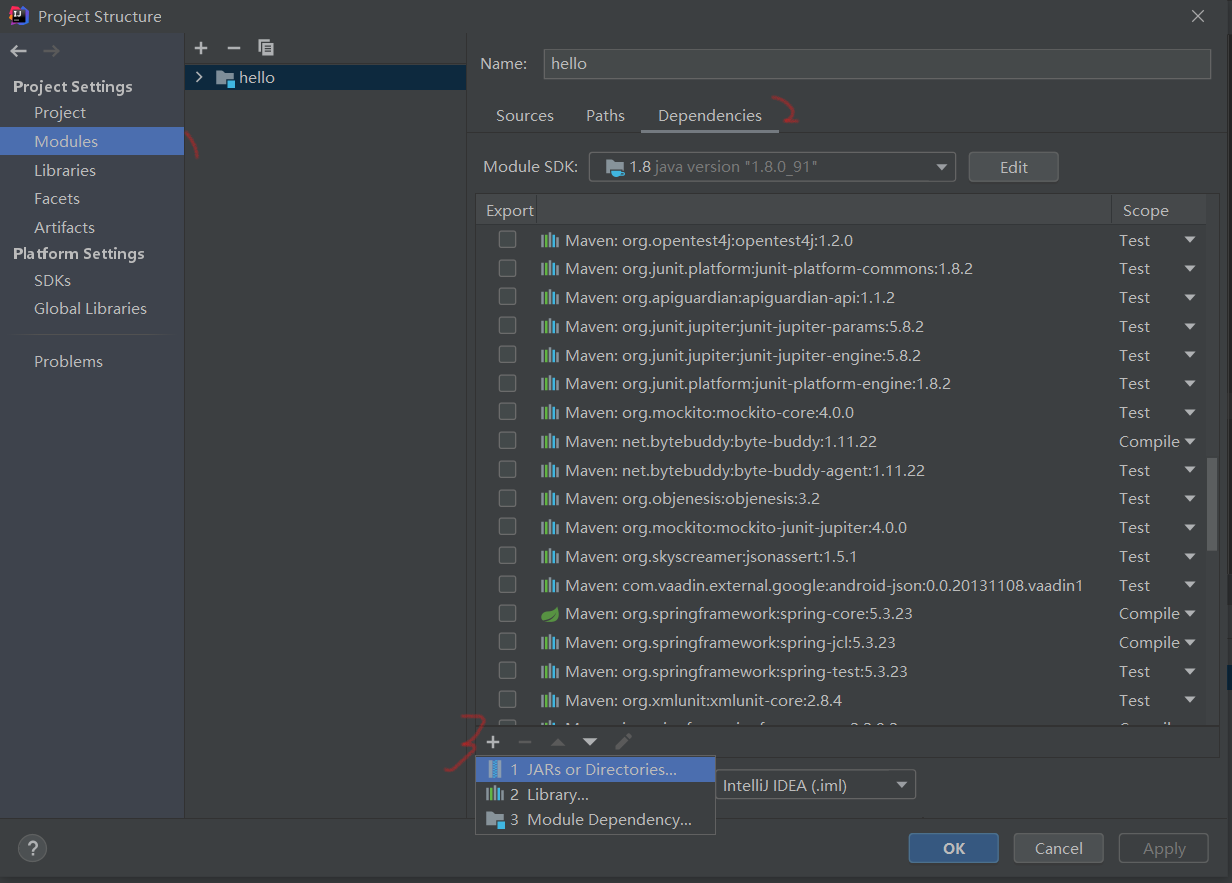
Task: Confirm with the OK button
Action: click(954, 848)
